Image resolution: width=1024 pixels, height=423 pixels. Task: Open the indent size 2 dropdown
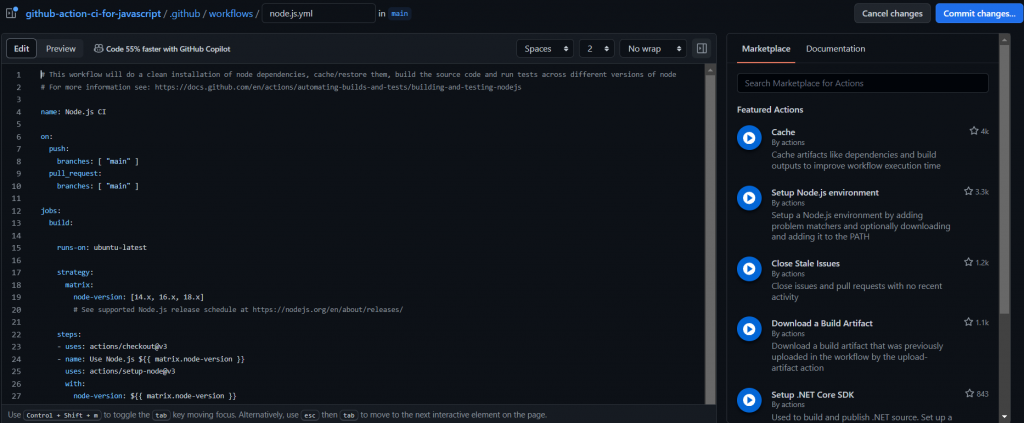pos(597,48)
